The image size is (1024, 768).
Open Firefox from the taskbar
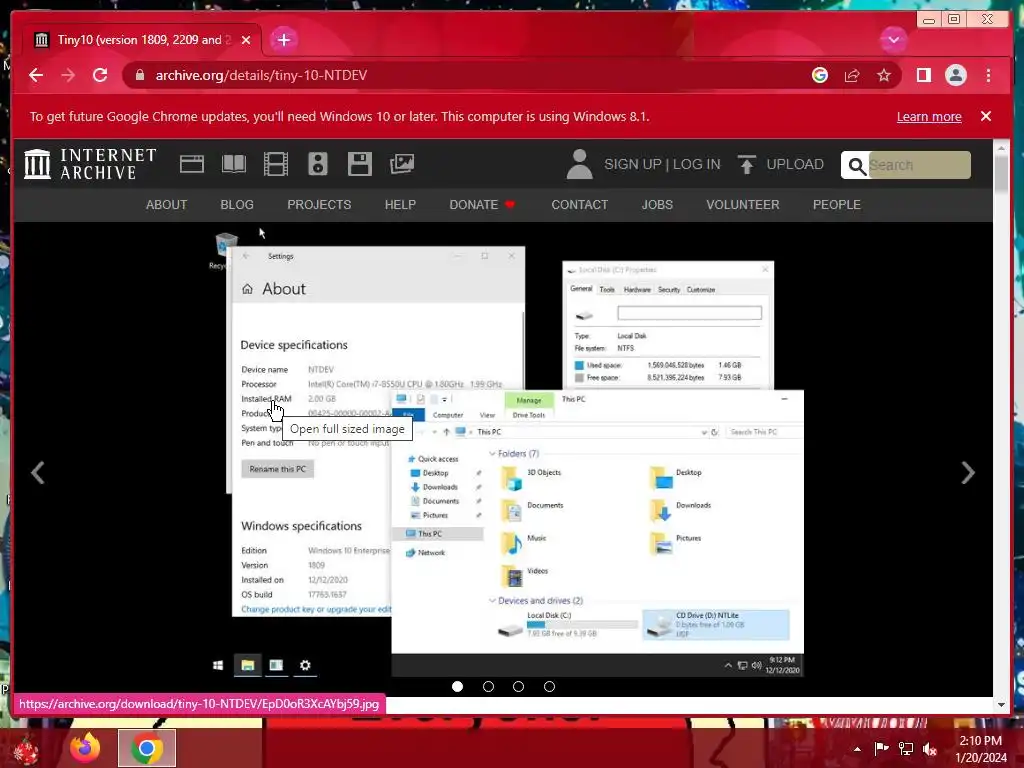pos(86,748)
